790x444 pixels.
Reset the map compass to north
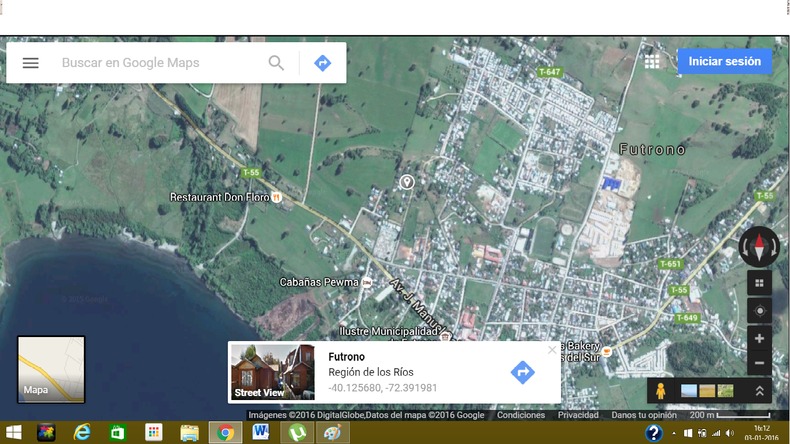[759, 246]
